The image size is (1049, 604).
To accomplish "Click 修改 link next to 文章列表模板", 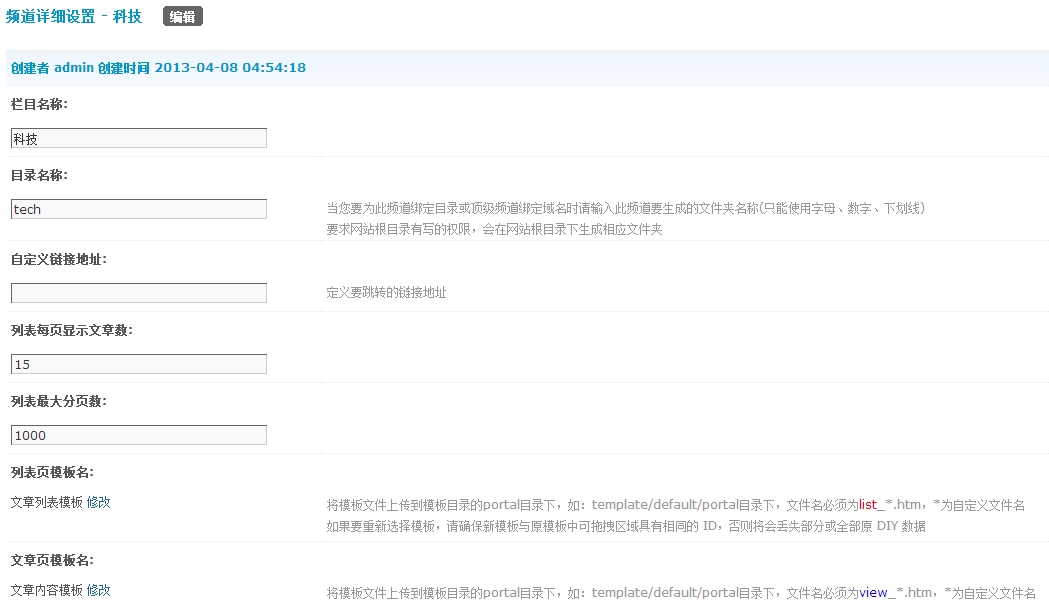I will click(98, 502).
